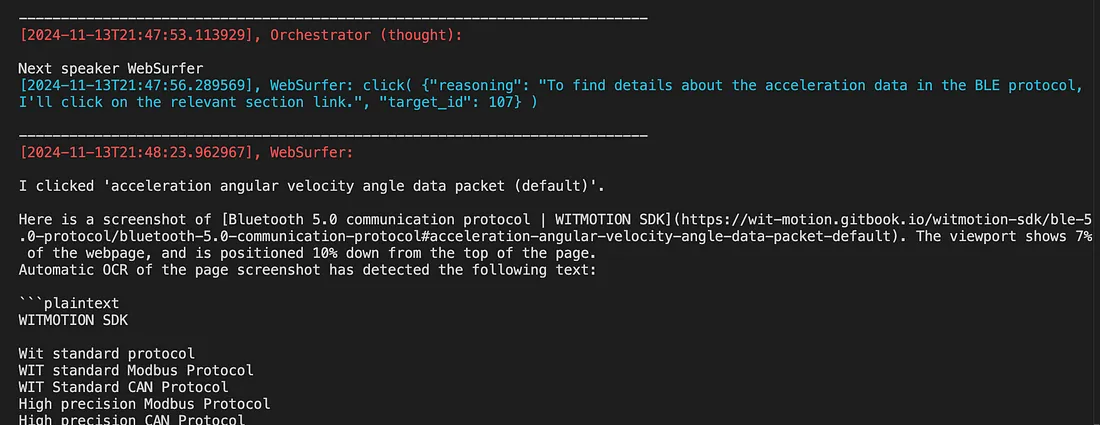Click the 'WITMOTION SDK' line below plaintext

click(x=74, y=321)
